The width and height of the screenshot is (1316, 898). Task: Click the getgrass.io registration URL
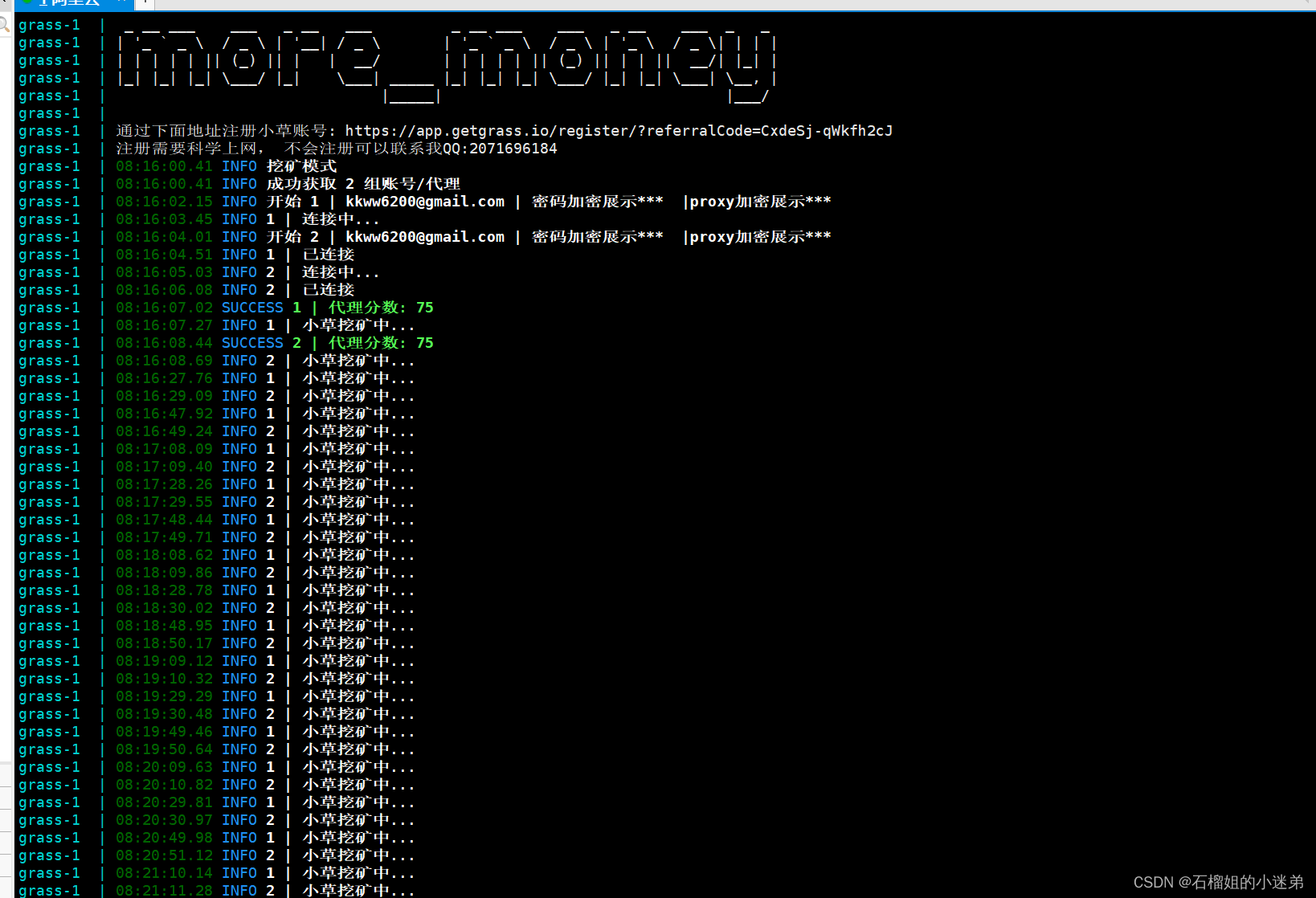pos(619,131)
